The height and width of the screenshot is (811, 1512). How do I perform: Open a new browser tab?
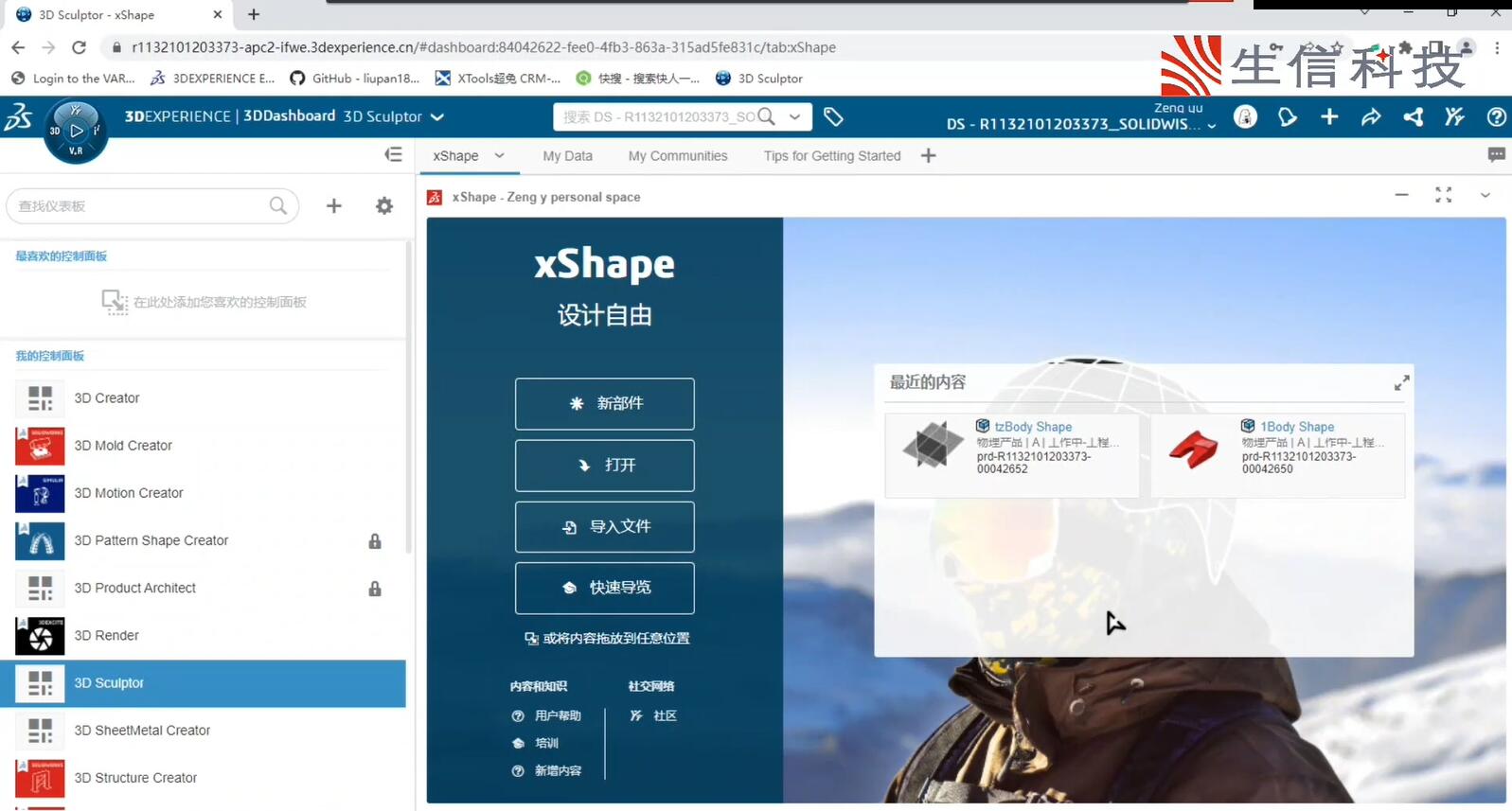[254, 14]
